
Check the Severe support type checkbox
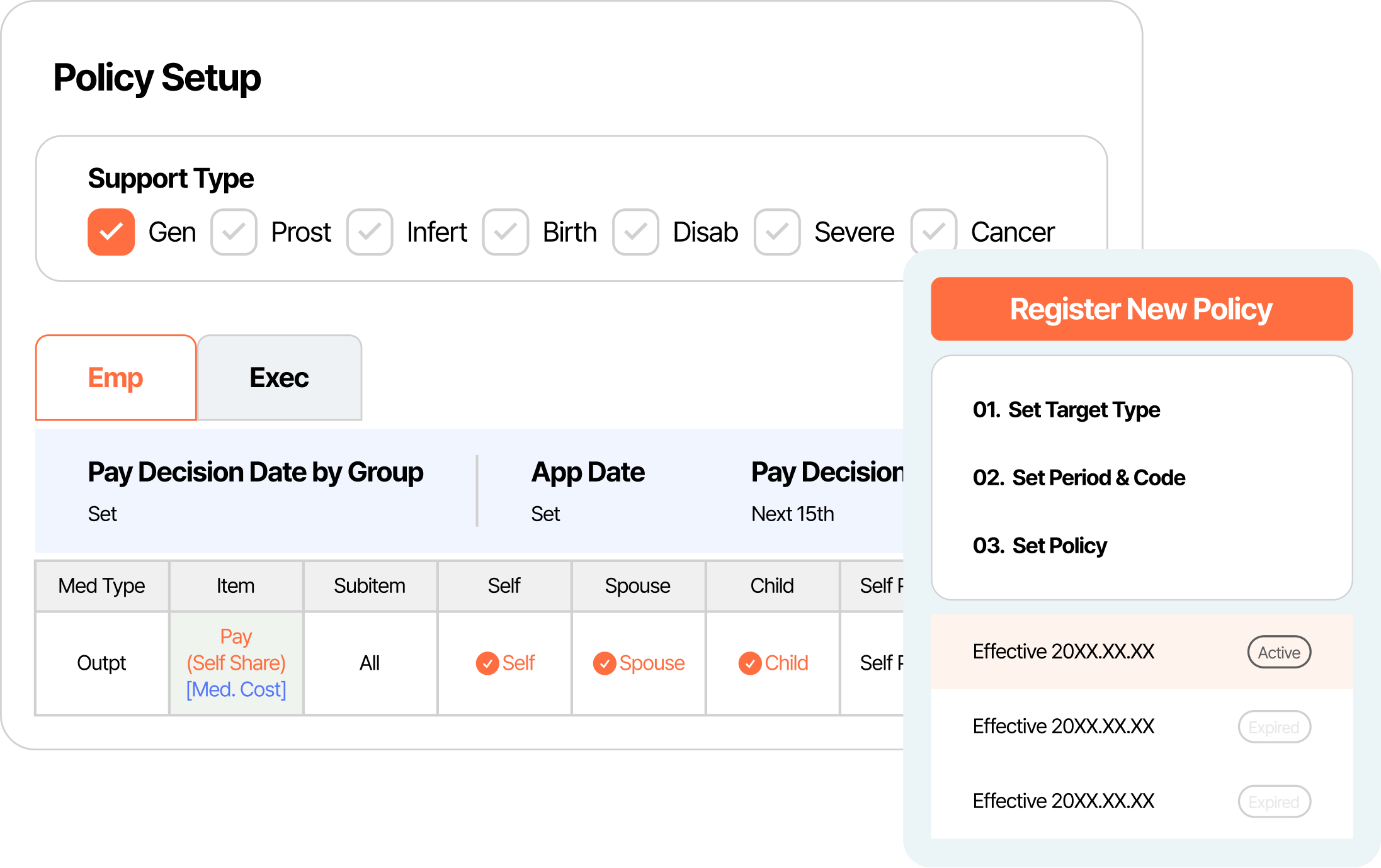click(777, 232)
